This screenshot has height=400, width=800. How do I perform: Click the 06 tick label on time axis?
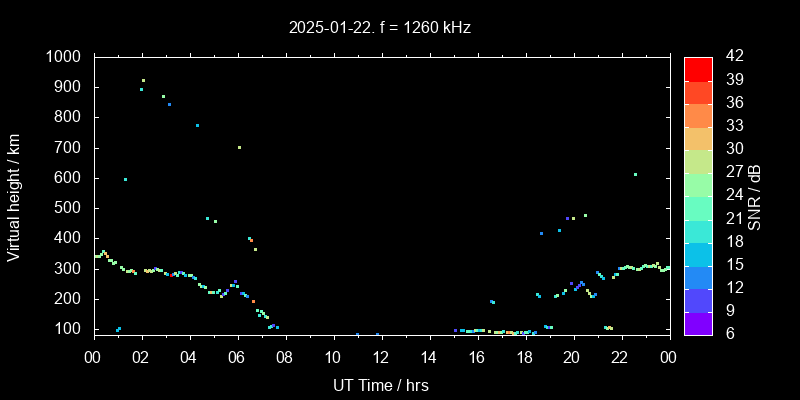point(237,355)
